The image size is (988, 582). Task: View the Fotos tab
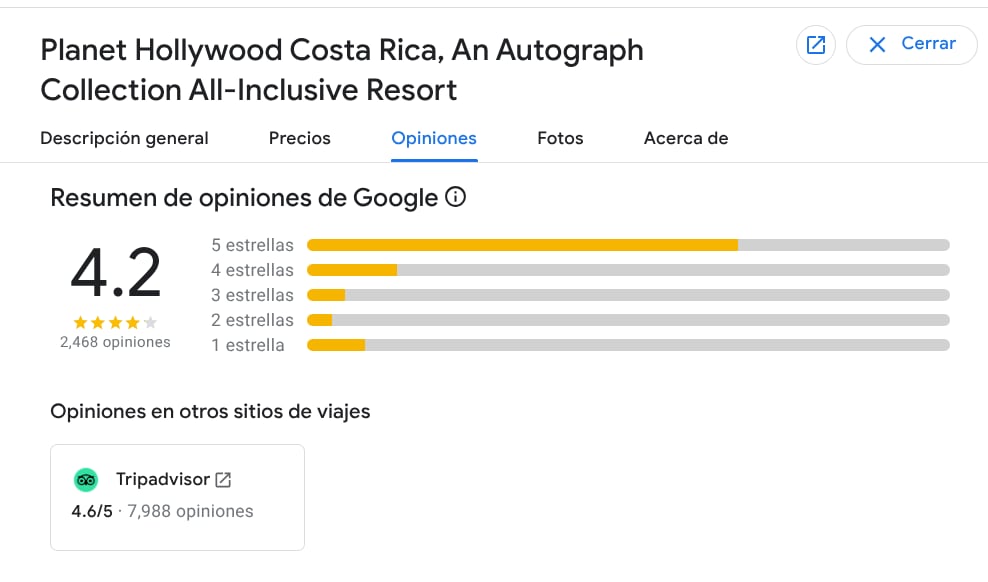(x=560, y=139)
